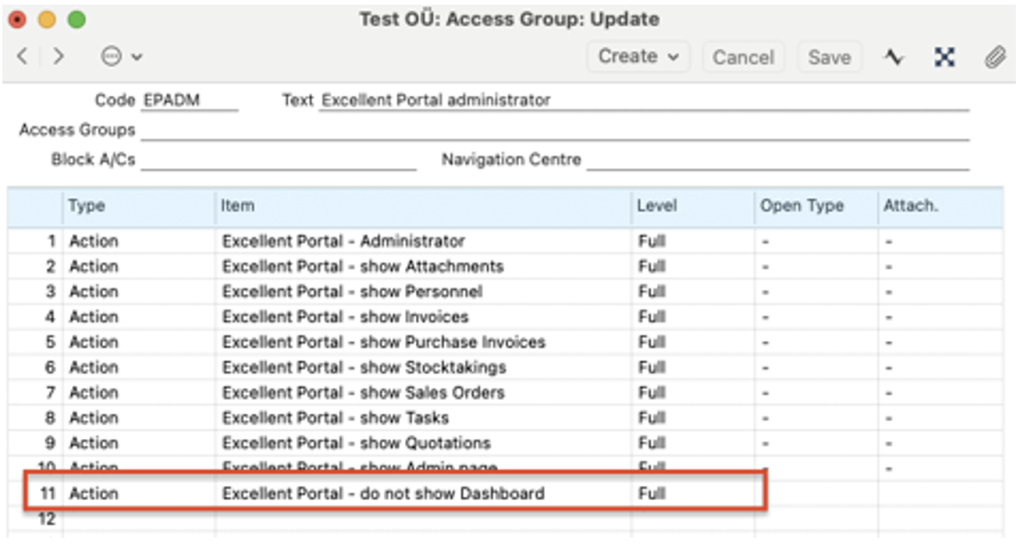Viewport: 1024px width, 550px height.
Task: Click the Block A/Cs field
Action: pyautogui.click(x=277, y=160)
